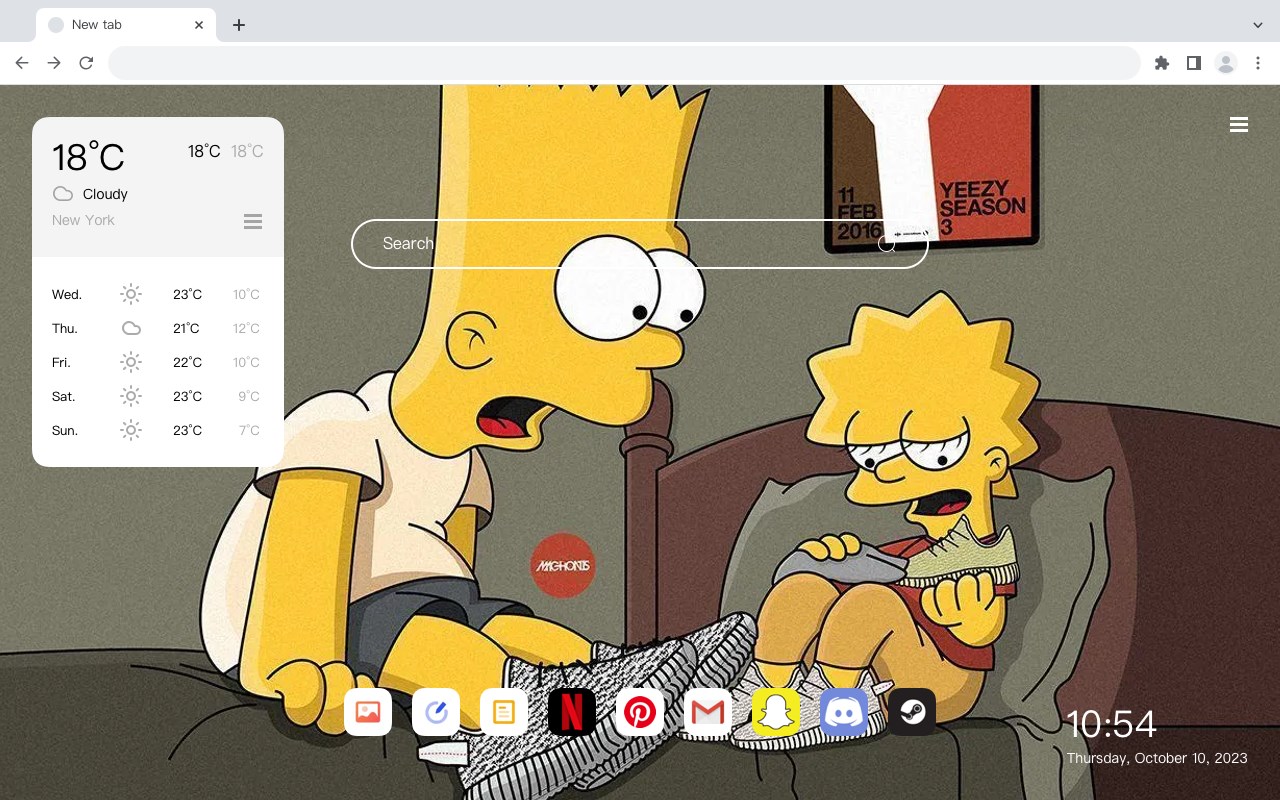Open the weather widget menu icon
Image resolution: width=1280 pixels, height=800 pixels.
(x=253, y=221)
